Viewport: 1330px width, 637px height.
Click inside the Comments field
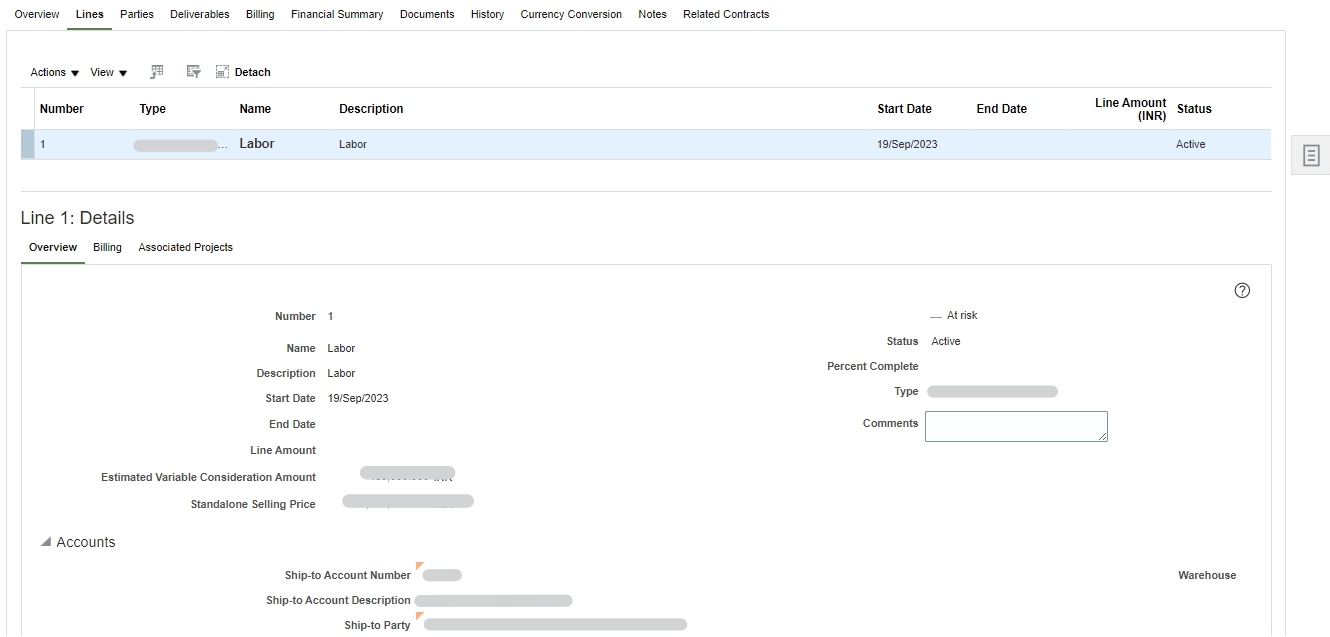tap(1015, 426)
